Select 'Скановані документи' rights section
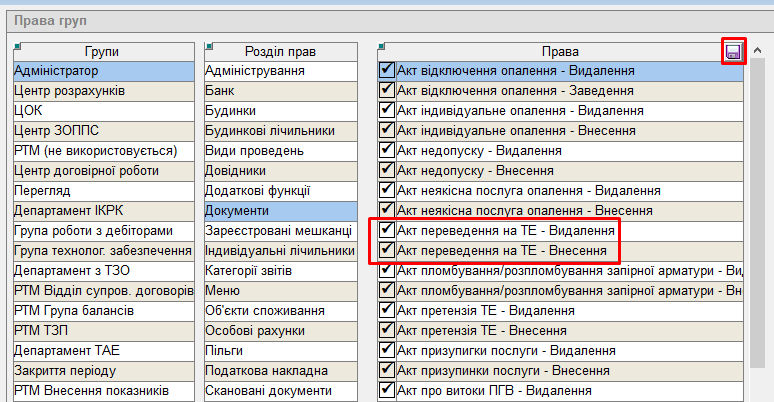The width and height of the screenshot is (774, 402). (x=279, y=391)
